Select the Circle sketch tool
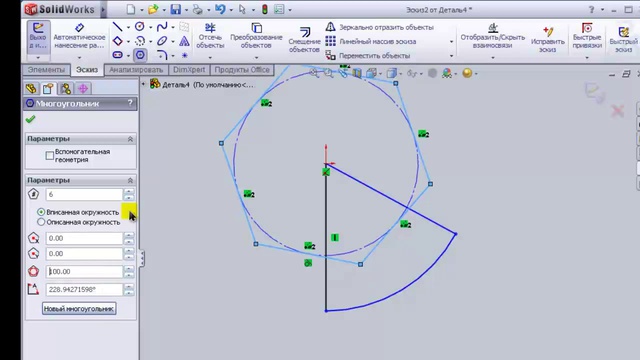640x360 pixels. (140, 27)
